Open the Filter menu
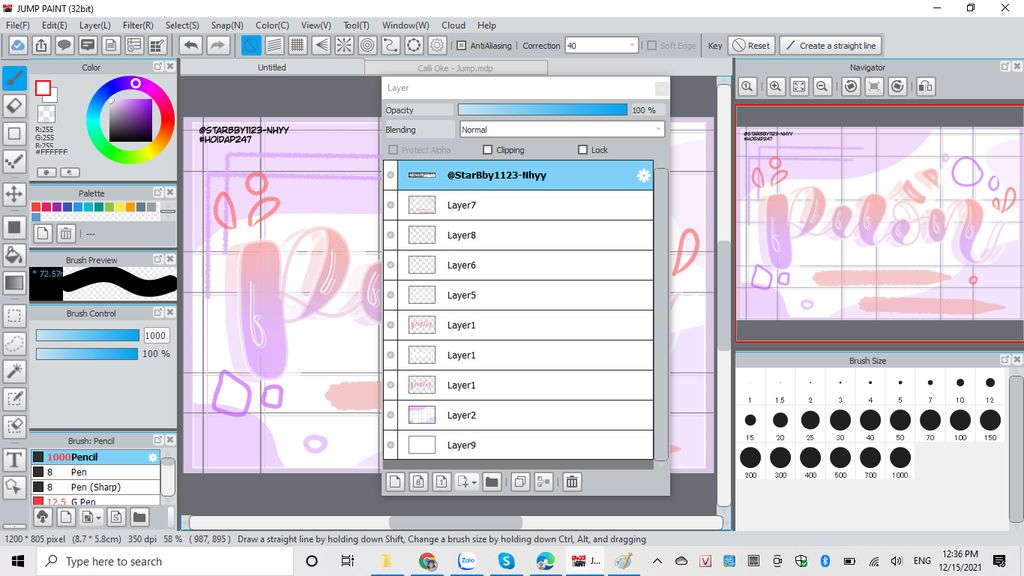The image size is (1024, 576). pos(138,25)
